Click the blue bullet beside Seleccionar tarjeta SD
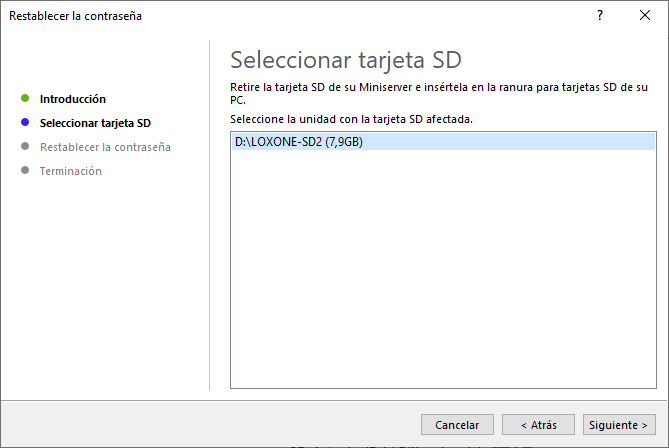669x448 pixels. tap(24, 123)
